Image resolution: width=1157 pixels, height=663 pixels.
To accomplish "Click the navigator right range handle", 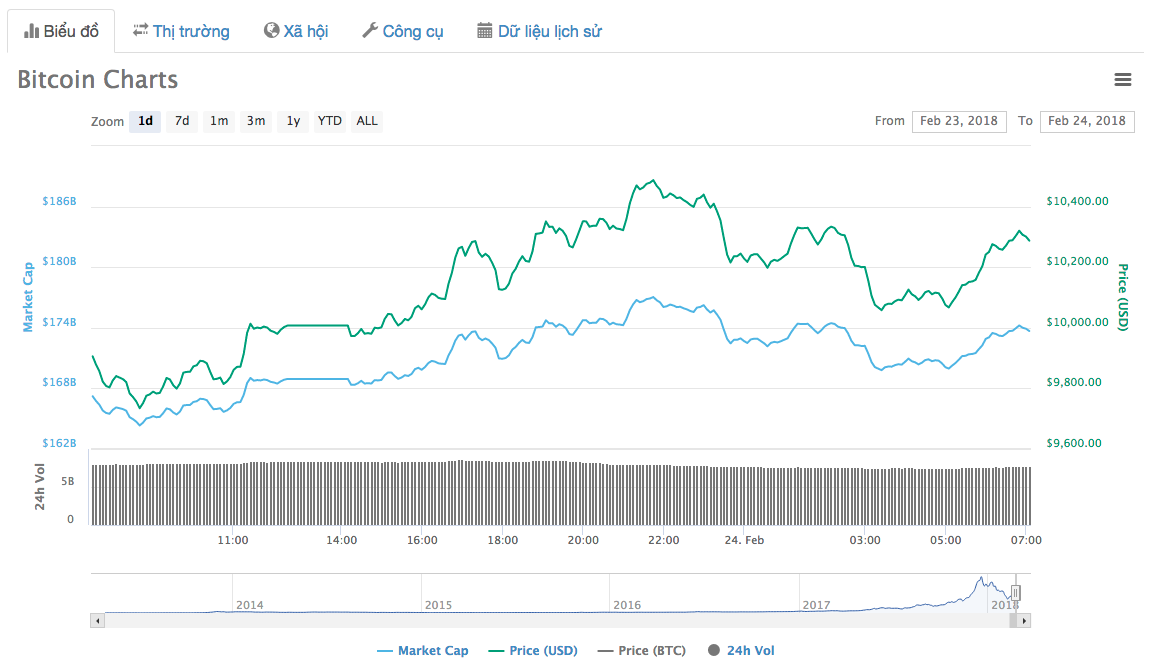I will (x=1015, y=593).
